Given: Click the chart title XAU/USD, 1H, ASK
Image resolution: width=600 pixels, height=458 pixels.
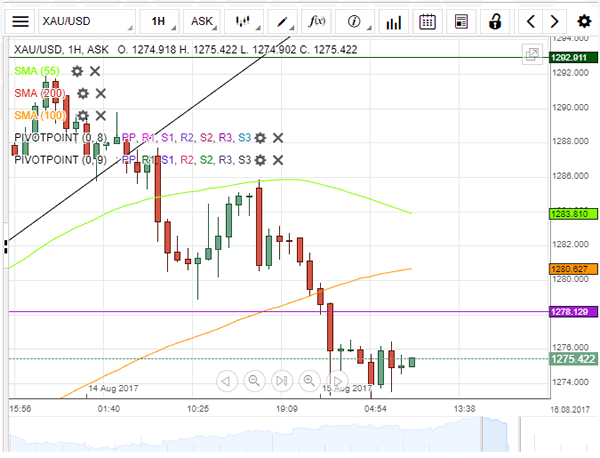Looking at the screenshot, I should click(x=61, y=50).
